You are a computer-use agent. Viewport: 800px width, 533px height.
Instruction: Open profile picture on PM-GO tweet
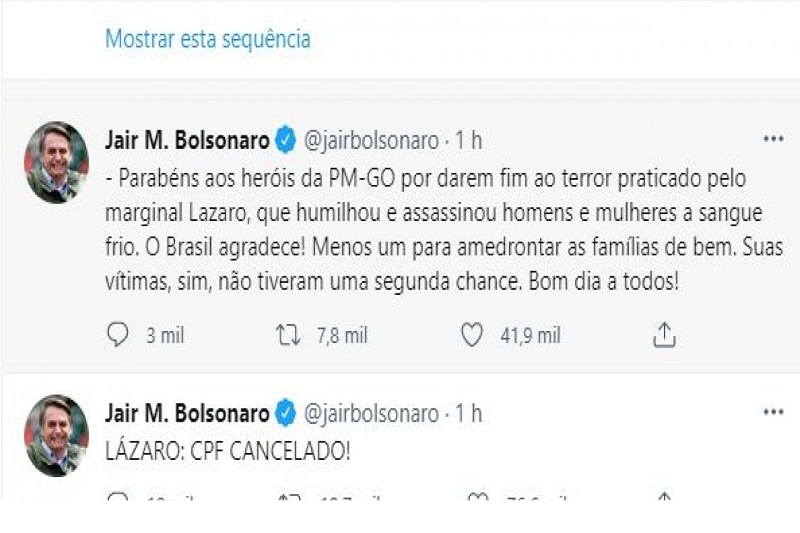56,160
